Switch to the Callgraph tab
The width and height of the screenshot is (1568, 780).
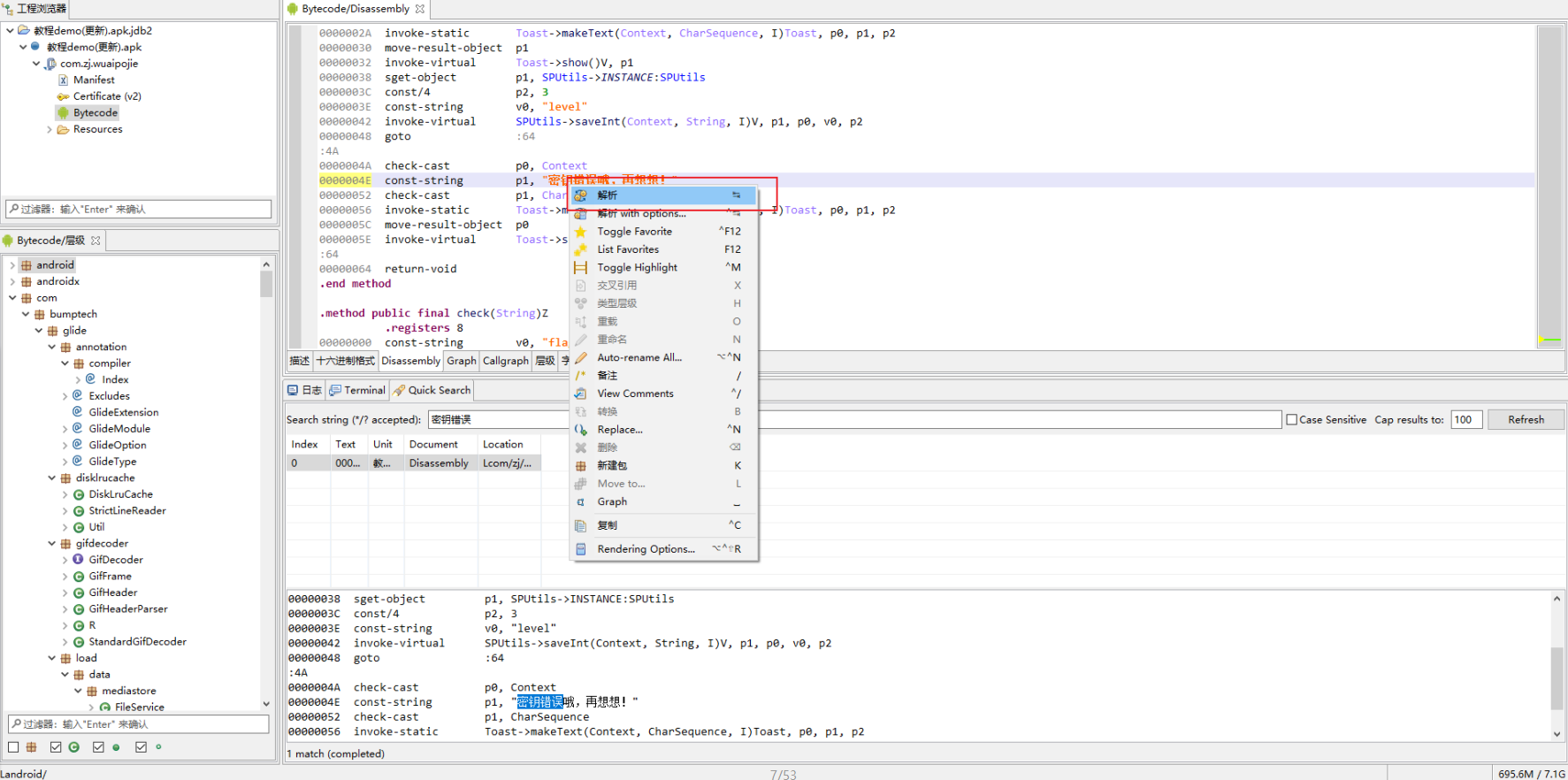505,361
